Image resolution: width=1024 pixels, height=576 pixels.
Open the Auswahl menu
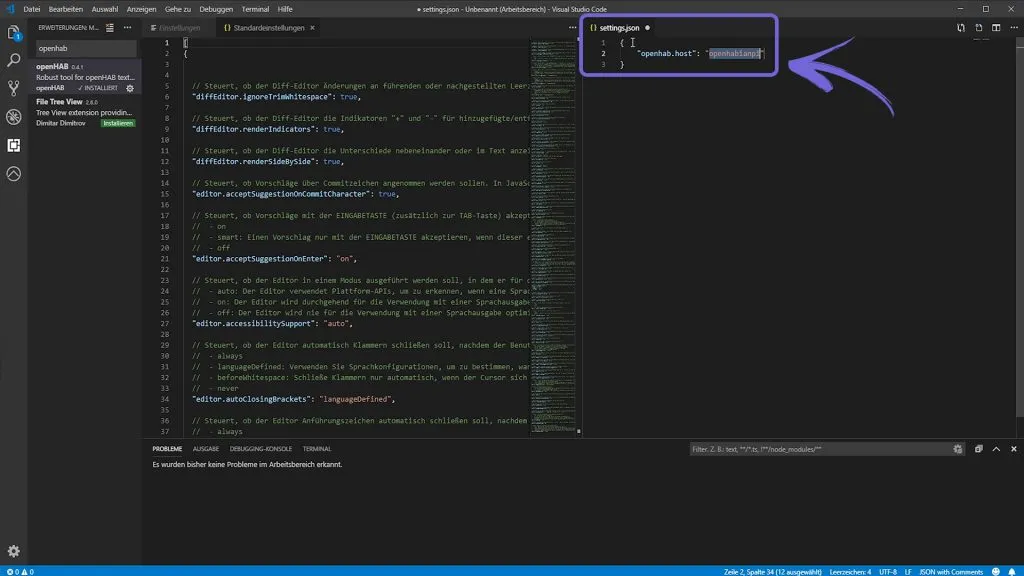coord(104,9)
